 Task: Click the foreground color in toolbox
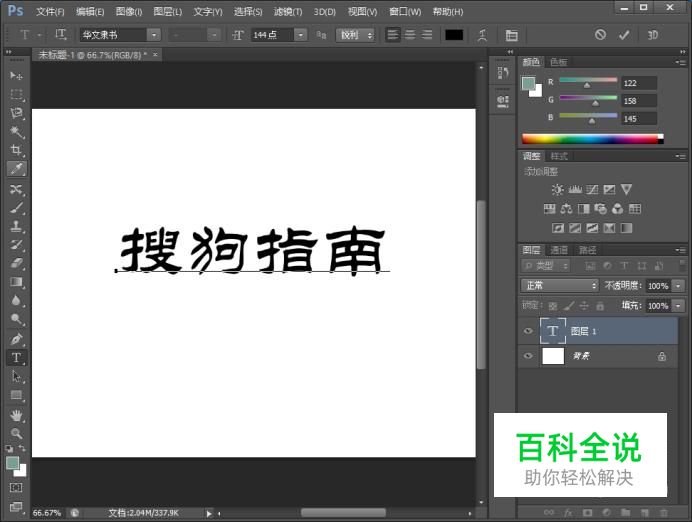click(x=12, y=463)
